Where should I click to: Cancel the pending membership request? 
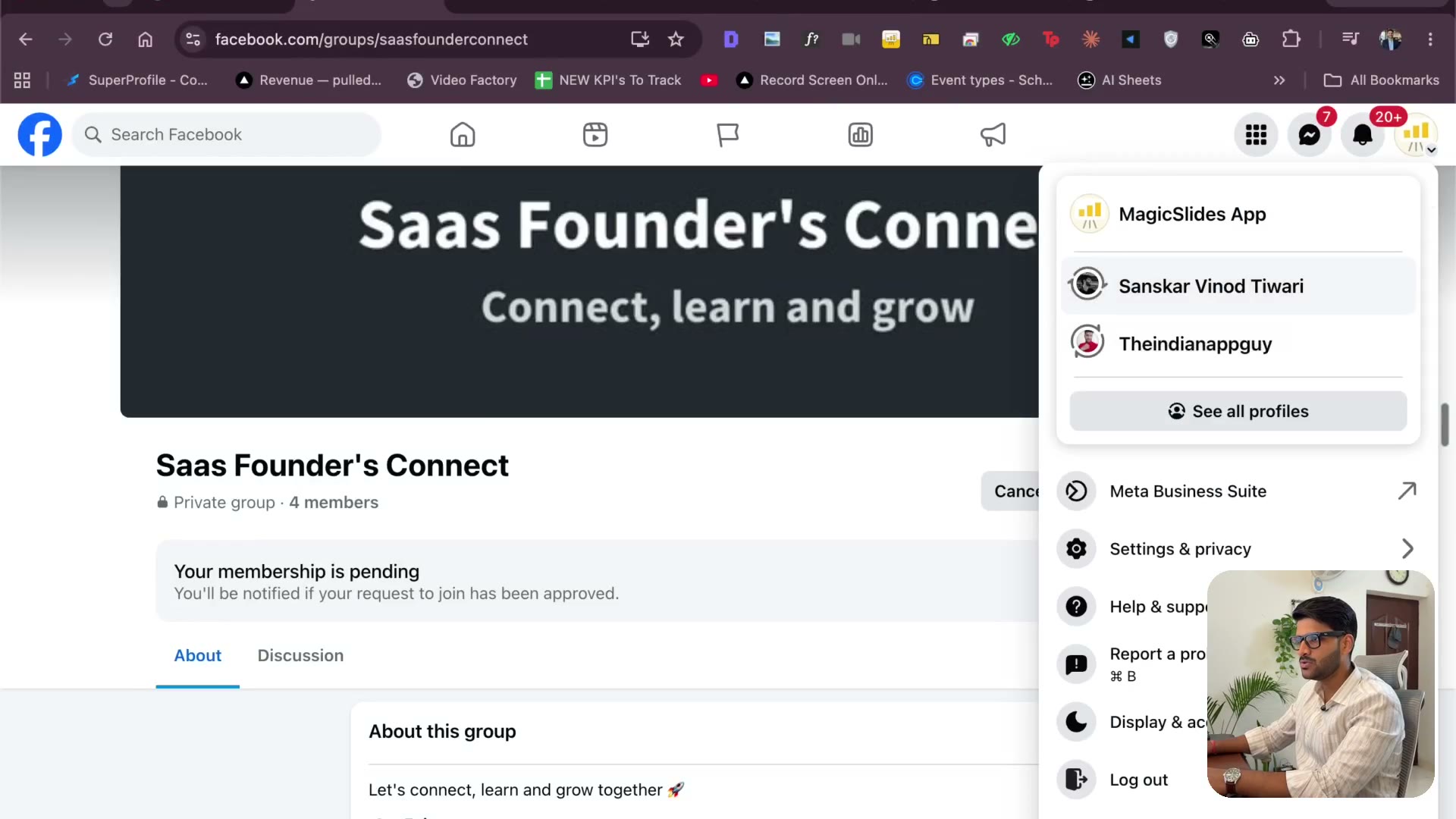pyautogui.click(x=1011, y=491)
